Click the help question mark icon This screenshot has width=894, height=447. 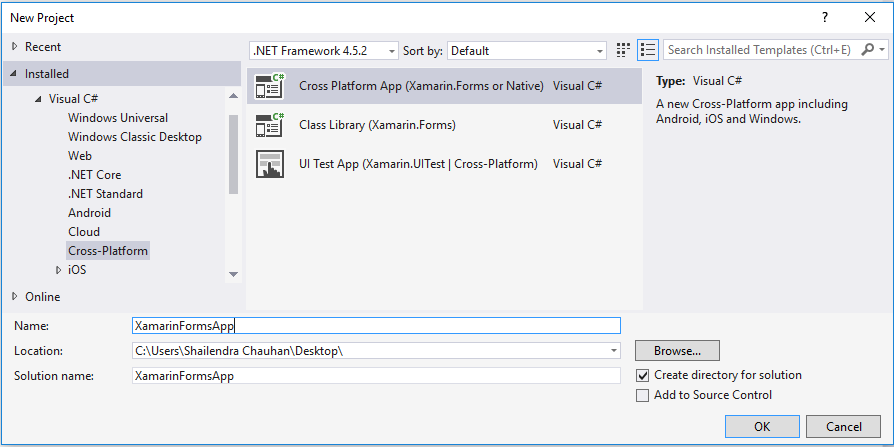click(x=825, y=17)
